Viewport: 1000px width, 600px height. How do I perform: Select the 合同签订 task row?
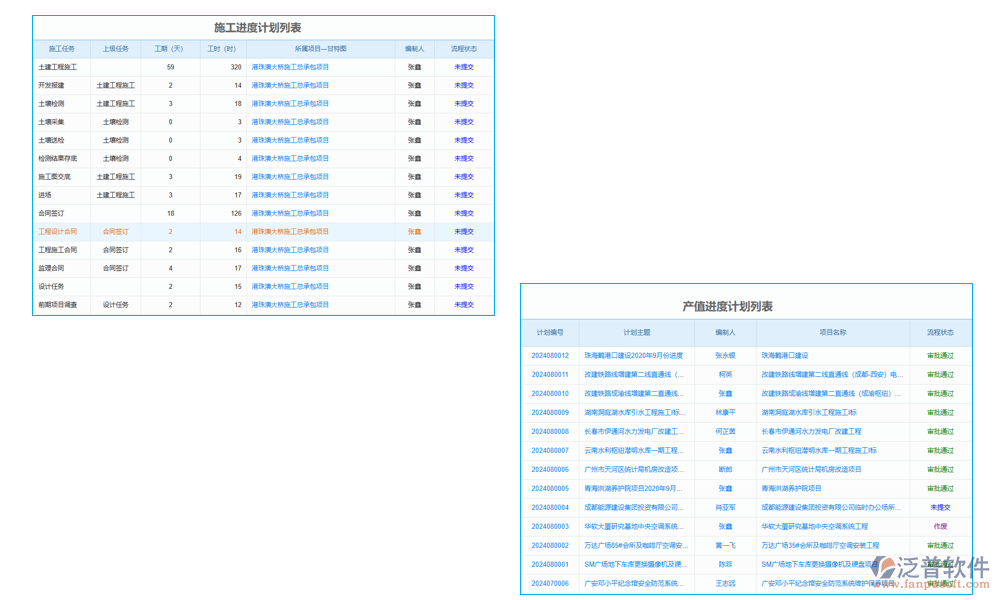tap(60, 212)
